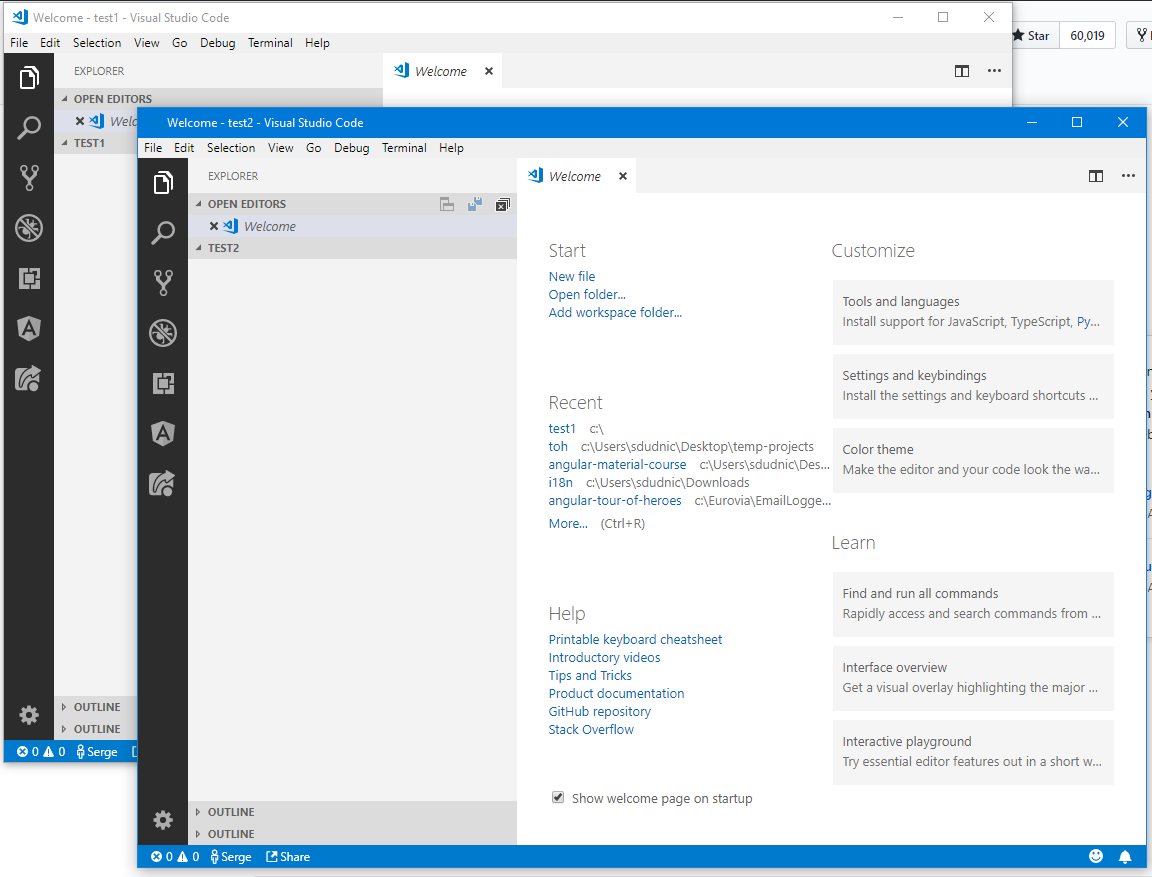Screen dimensions: 1152x877
Task: Open the Terminal menu
Action: pyautogui.click(x=404, y=147)
